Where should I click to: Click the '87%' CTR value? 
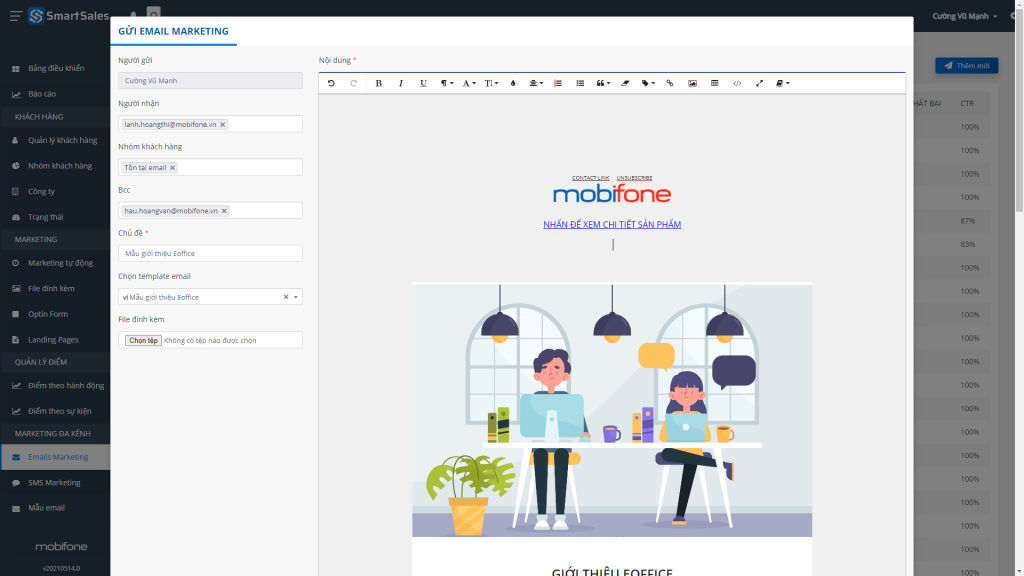click(968, 221)
